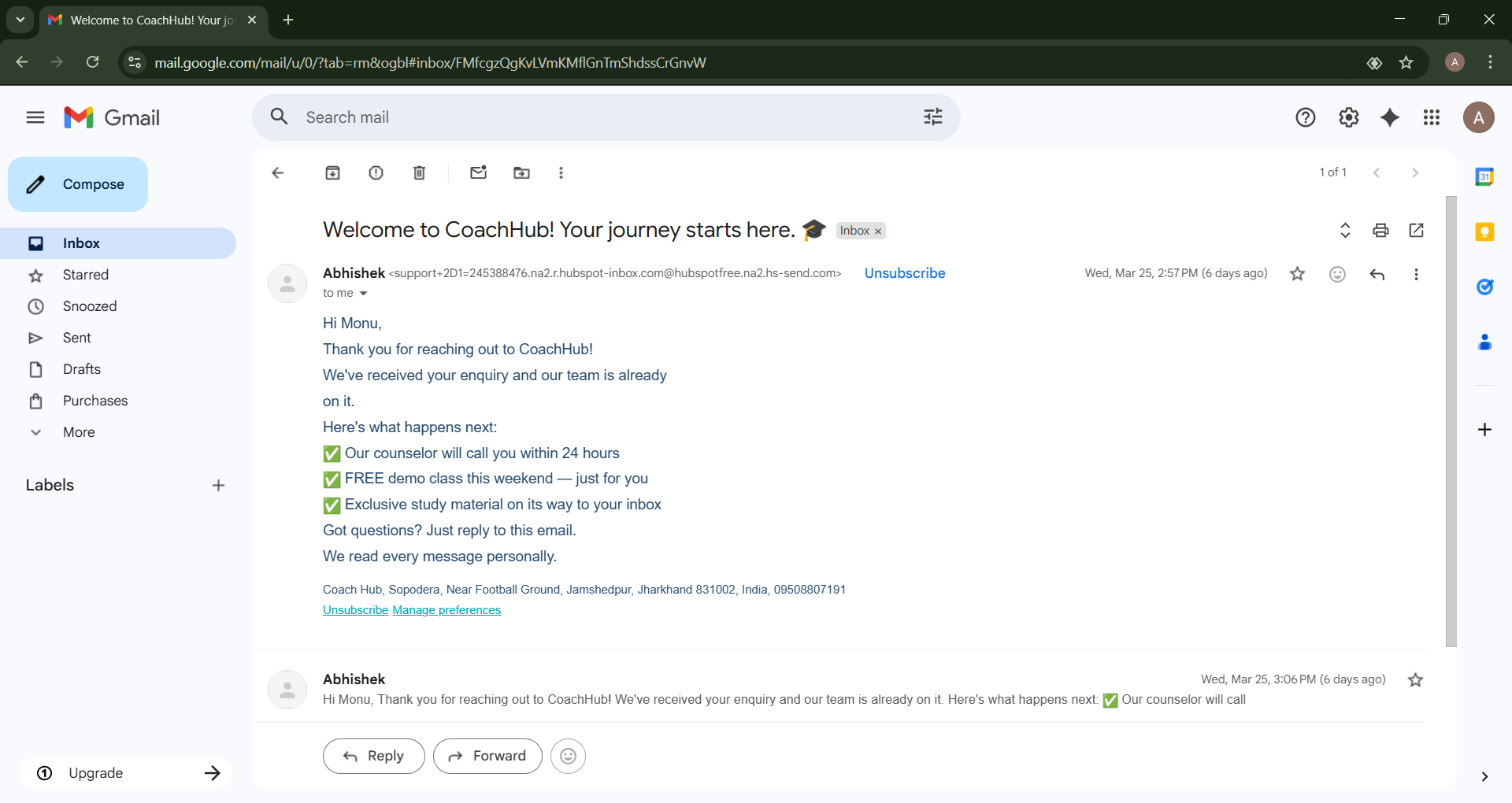The image size is (1512, 803).
Task: Star the collapsed second Abhishek message
Action: tap(1415, 679)
